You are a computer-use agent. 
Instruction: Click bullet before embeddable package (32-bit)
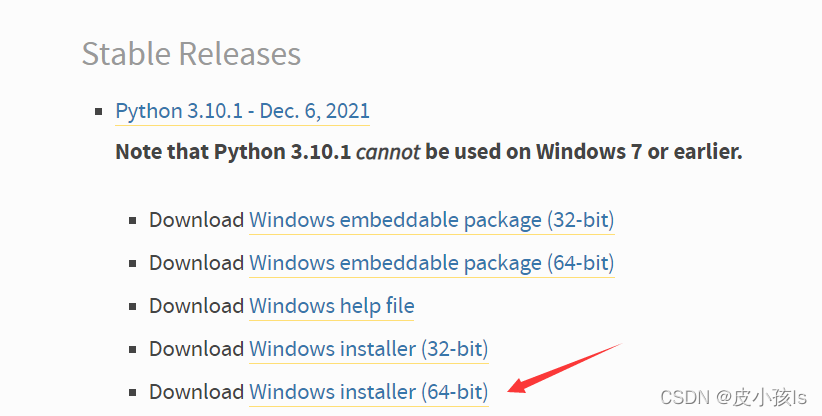(132, 221)
